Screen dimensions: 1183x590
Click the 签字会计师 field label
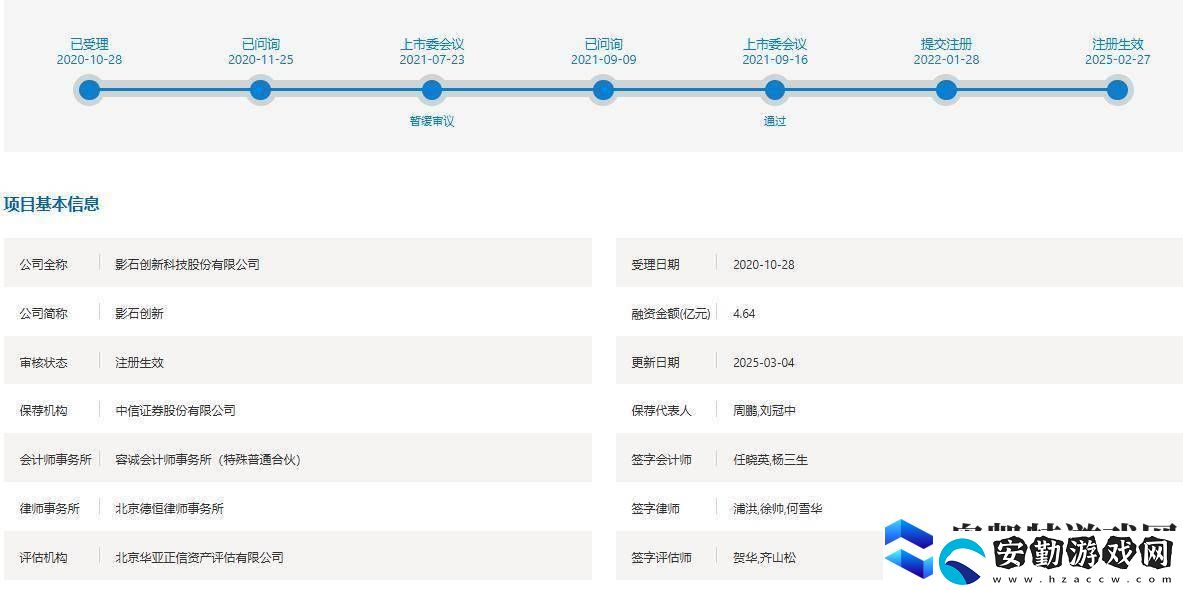coord(661,459)
